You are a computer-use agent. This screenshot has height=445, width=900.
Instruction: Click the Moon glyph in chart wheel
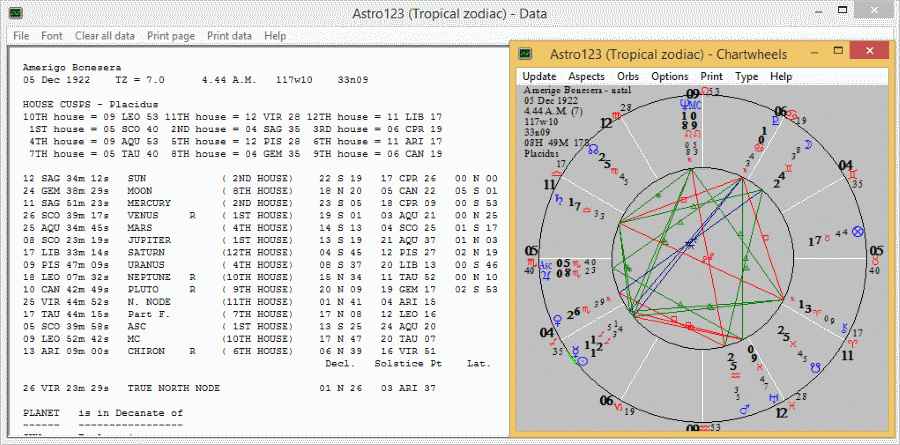(x=809, y=145)
